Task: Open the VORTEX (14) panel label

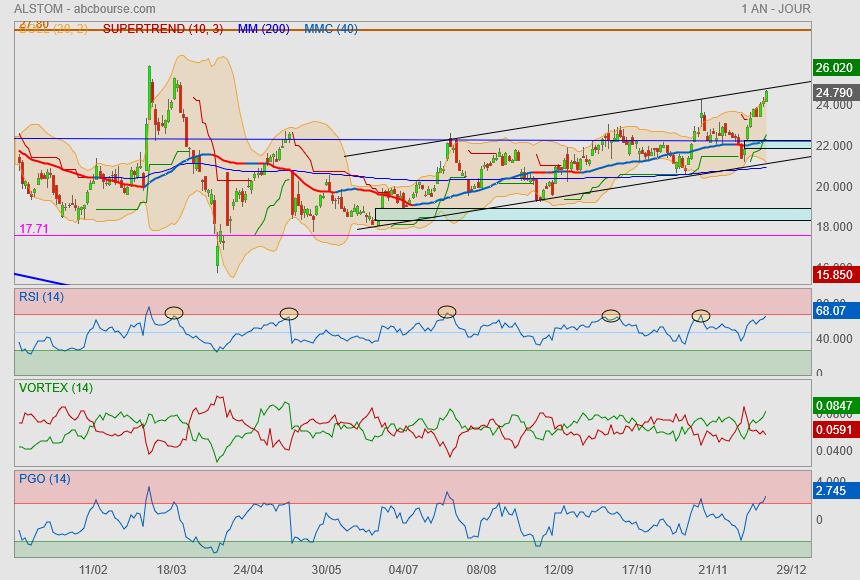Action: click(55, 387)
